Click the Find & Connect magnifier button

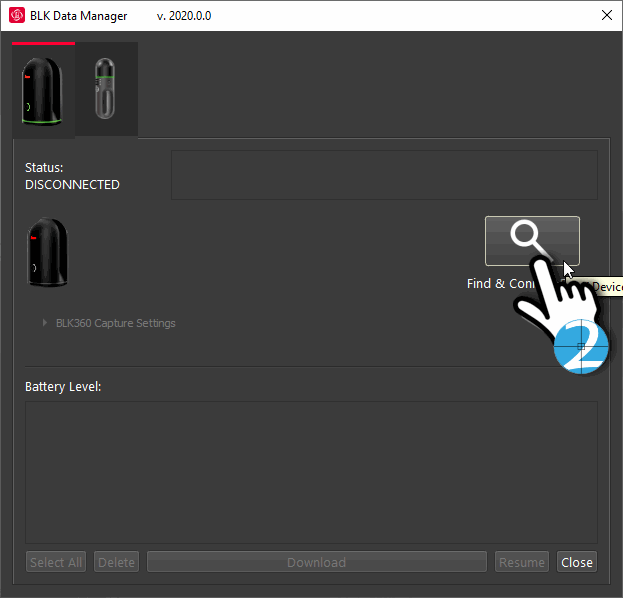(x=532, y=241)
